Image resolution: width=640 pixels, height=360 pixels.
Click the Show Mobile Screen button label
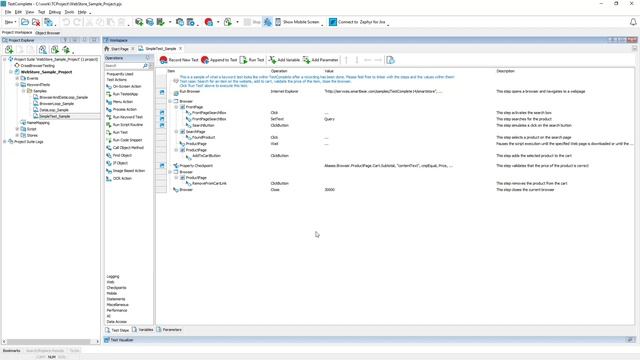(x=301, y=22)
